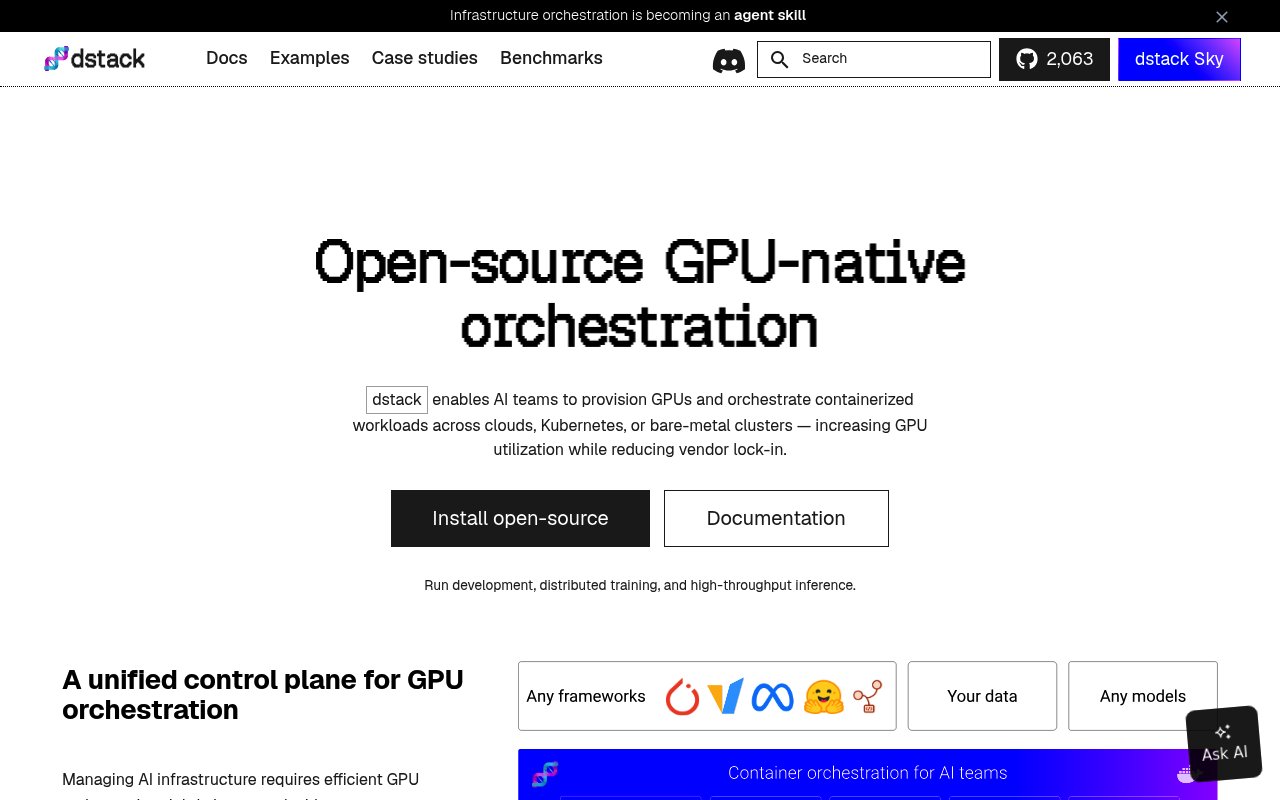The height and width of the screenshot is (800, 1280).
Task: Click the Vertex-style yellow-blue framework icon
Action: 725,696
